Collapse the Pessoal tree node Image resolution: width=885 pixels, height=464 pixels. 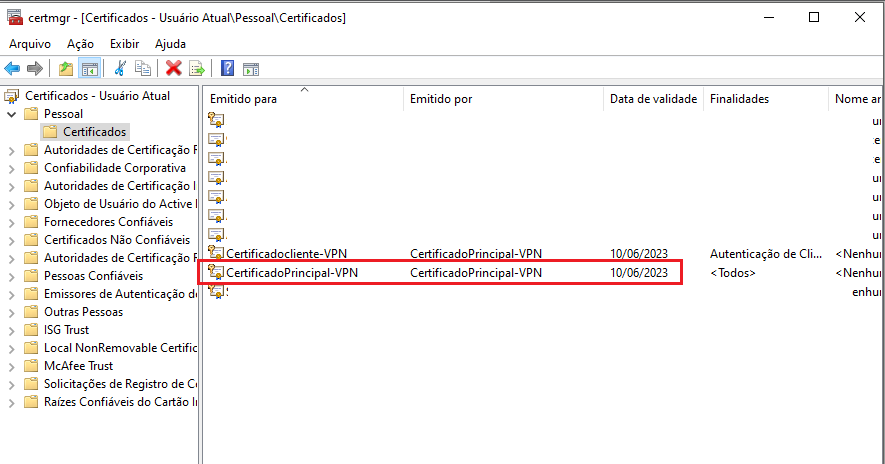coord(11,114)
